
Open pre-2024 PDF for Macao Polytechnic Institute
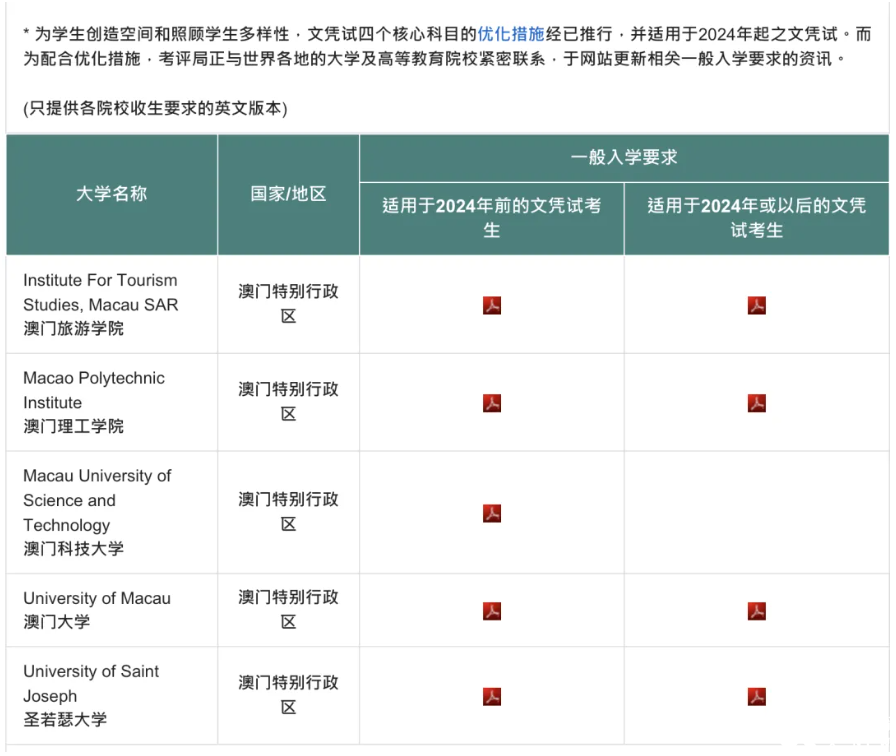pyautogui.click(x=491, y=403)
